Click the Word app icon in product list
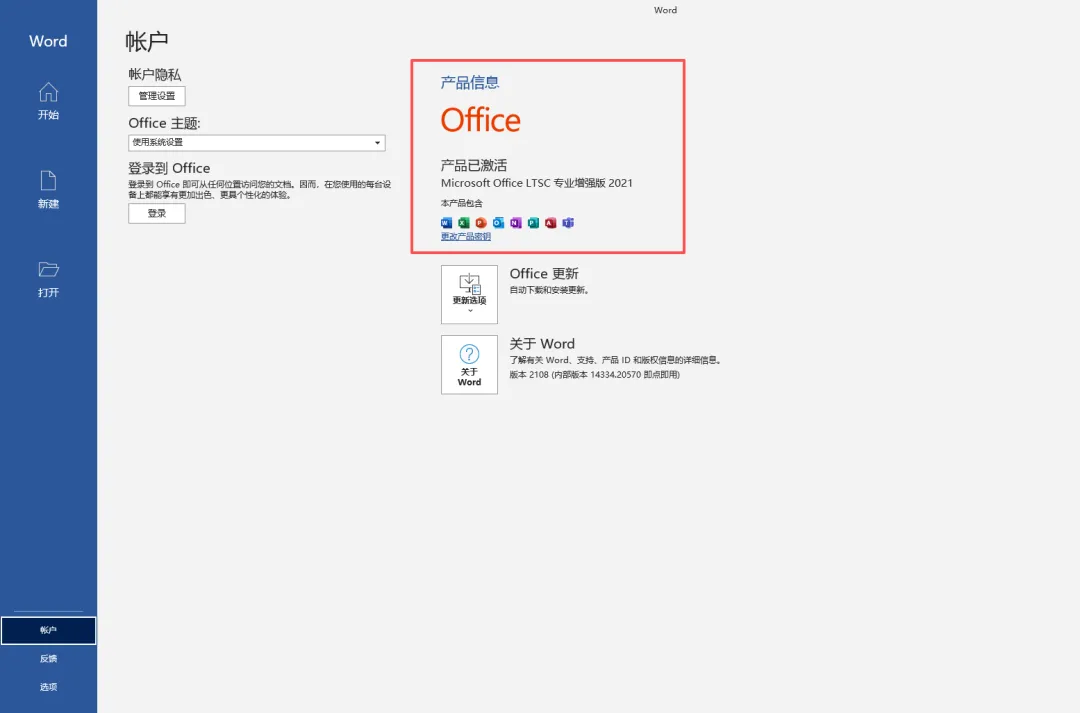The height and width of the screenshot is (713, 1080). pos(446,223)
